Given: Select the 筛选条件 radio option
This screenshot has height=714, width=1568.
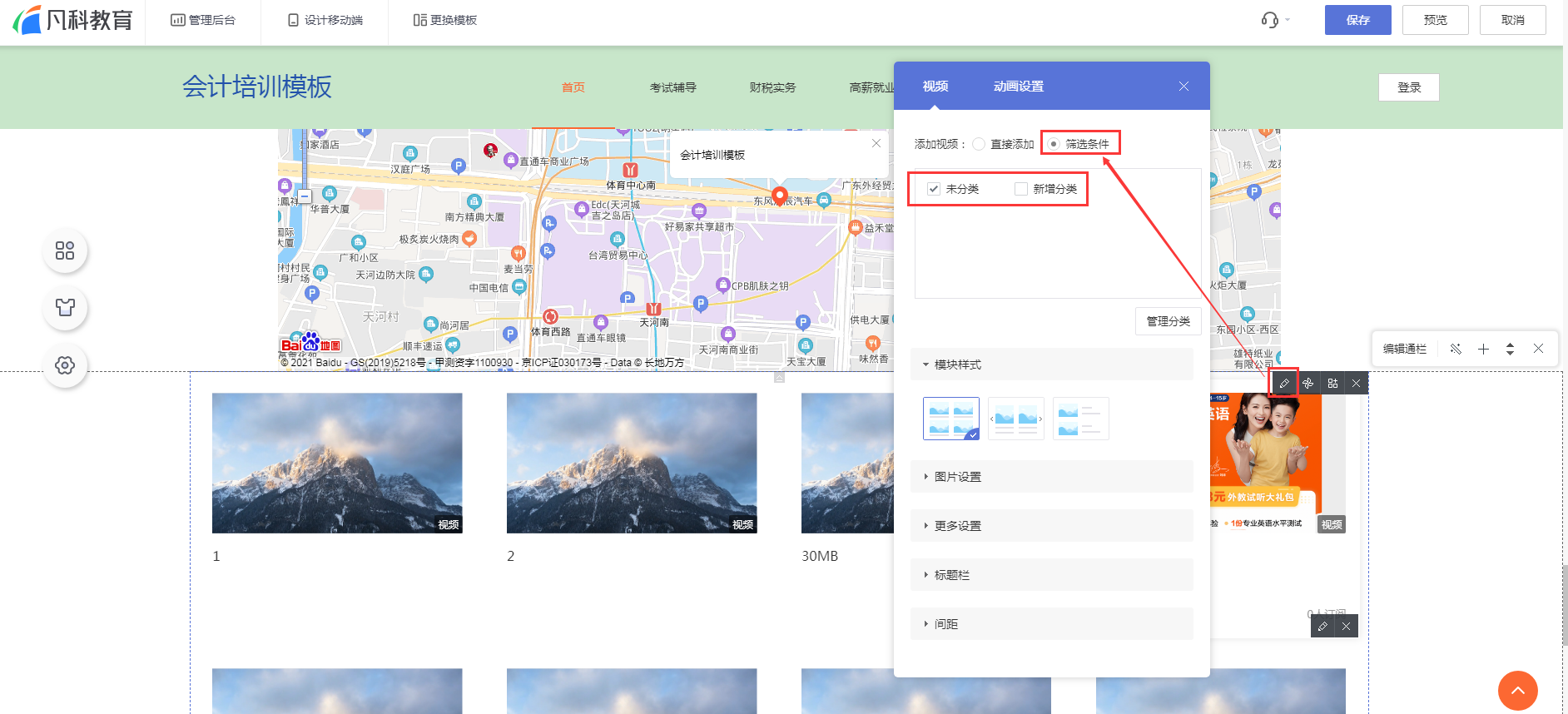Looking at the screenshot, I should click(1054, 144).
